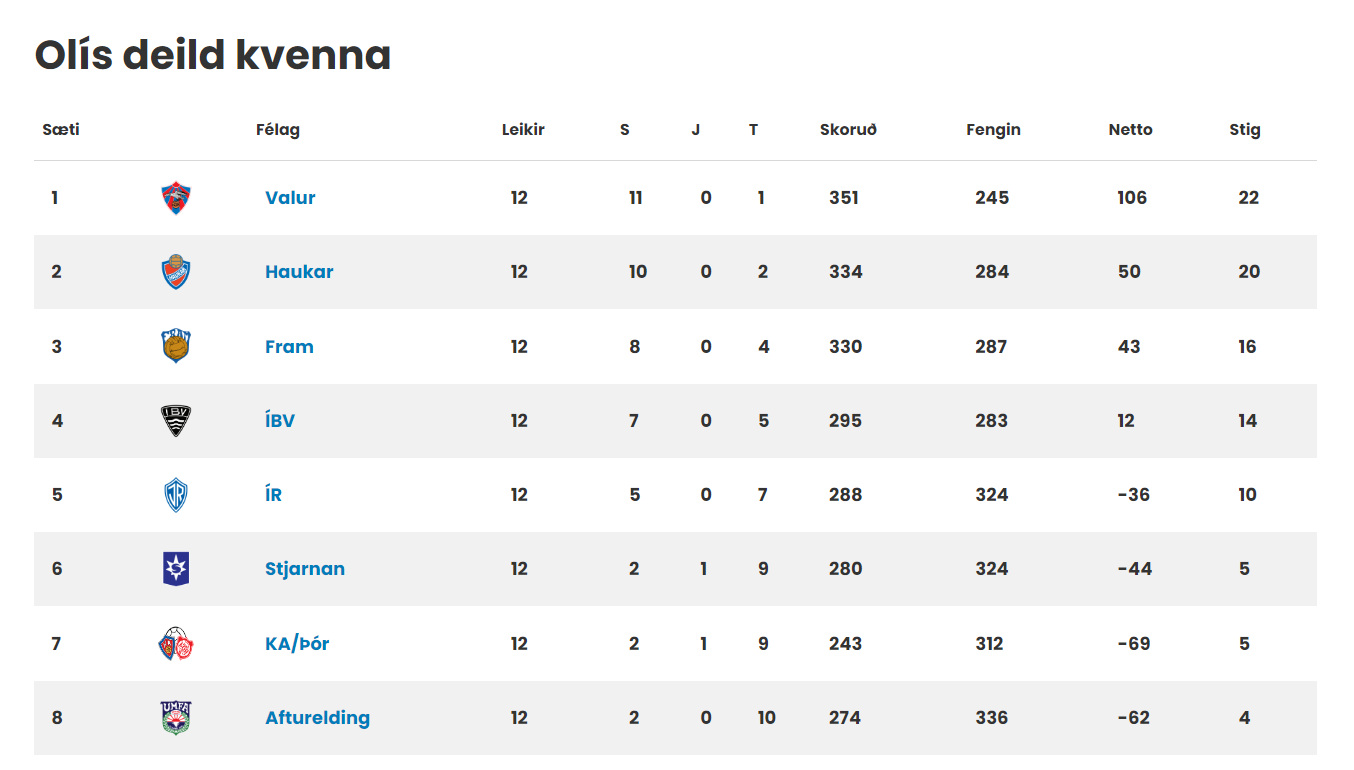The width and height of the screenshot is (1354, 770).
Task: Open the ÍBV team link
Action: tap(280, 421)
